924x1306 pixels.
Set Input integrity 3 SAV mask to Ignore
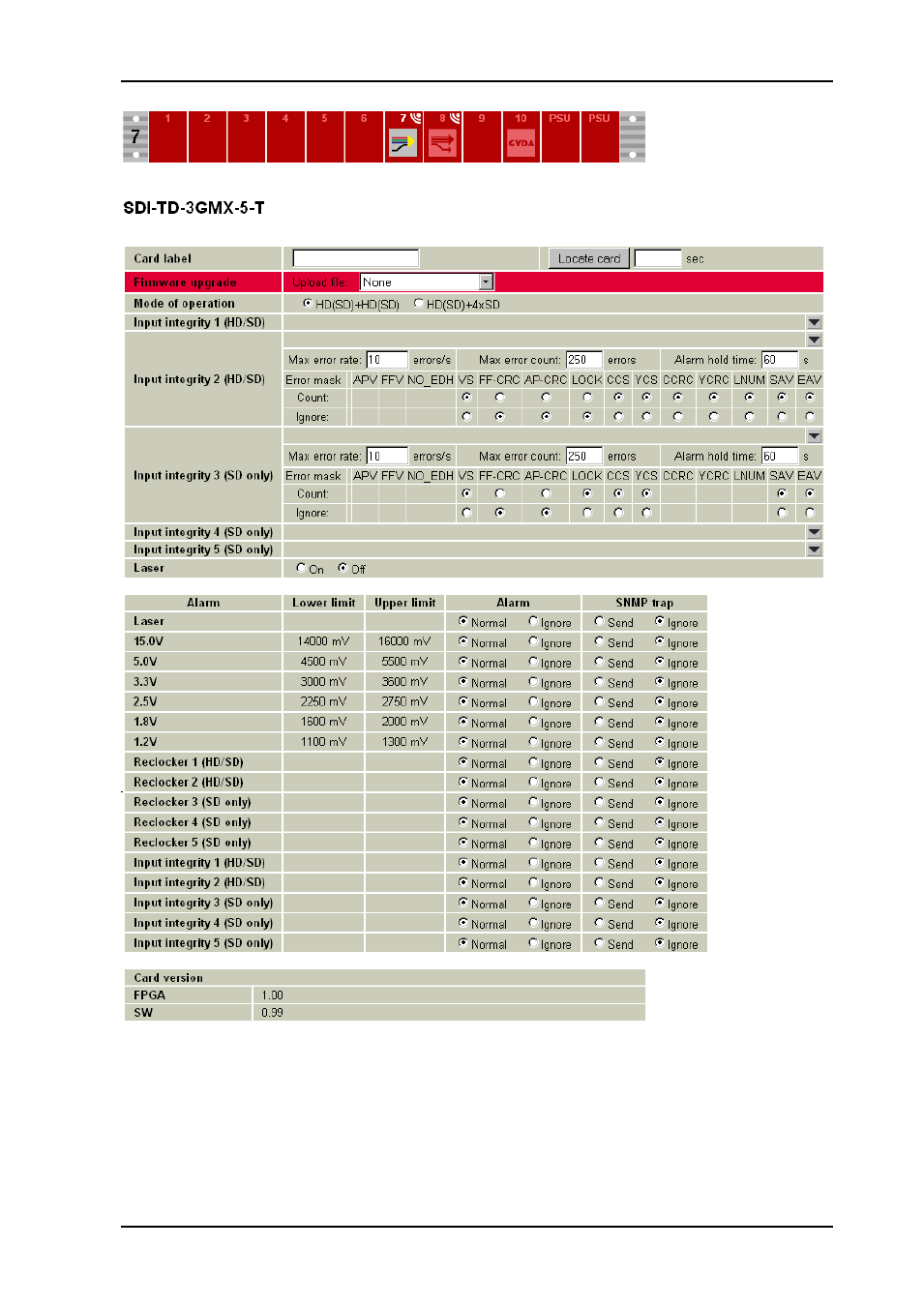point(782,513)
